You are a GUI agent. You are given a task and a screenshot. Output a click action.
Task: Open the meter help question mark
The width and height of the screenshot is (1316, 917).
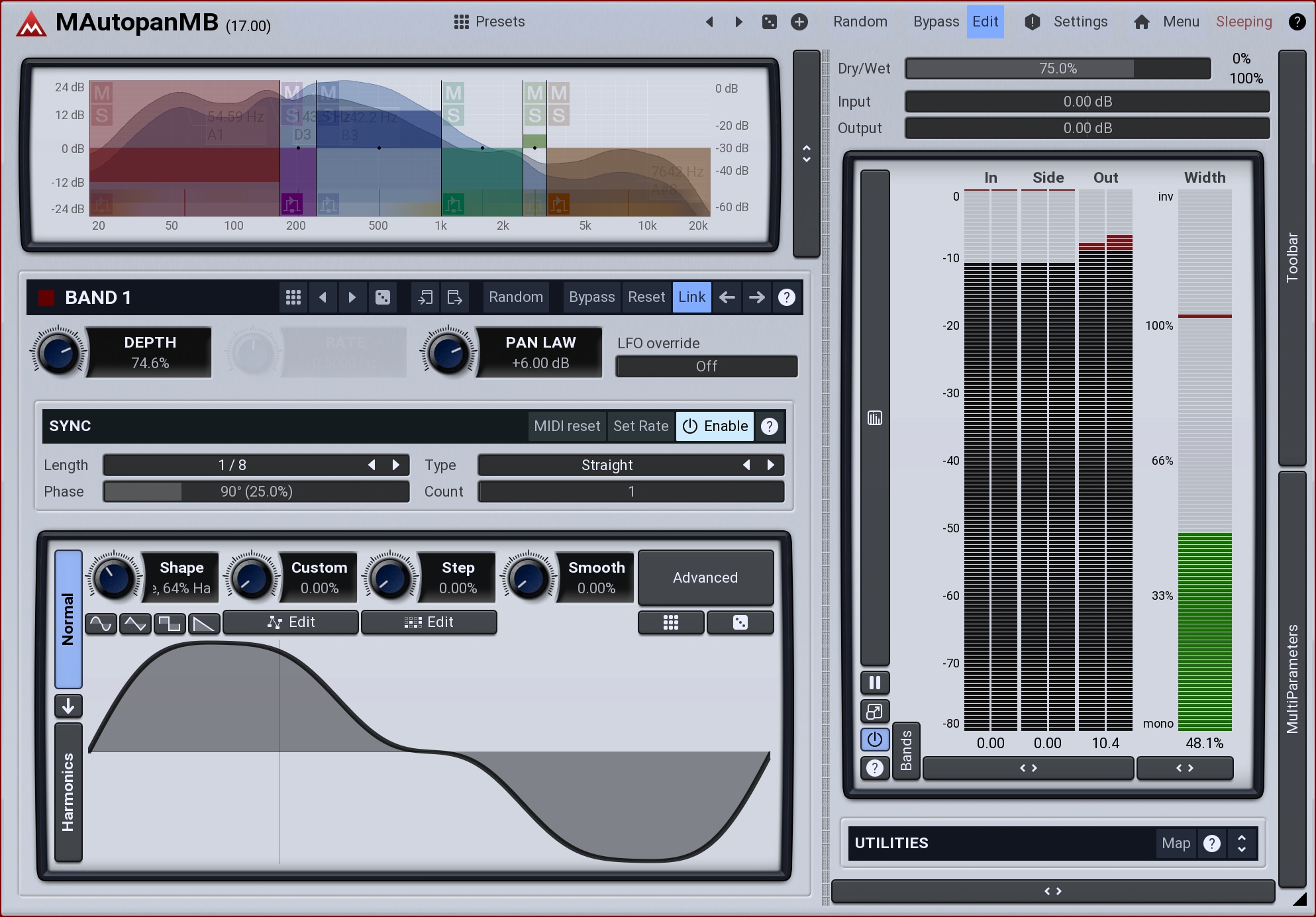(x=874, y=768)
